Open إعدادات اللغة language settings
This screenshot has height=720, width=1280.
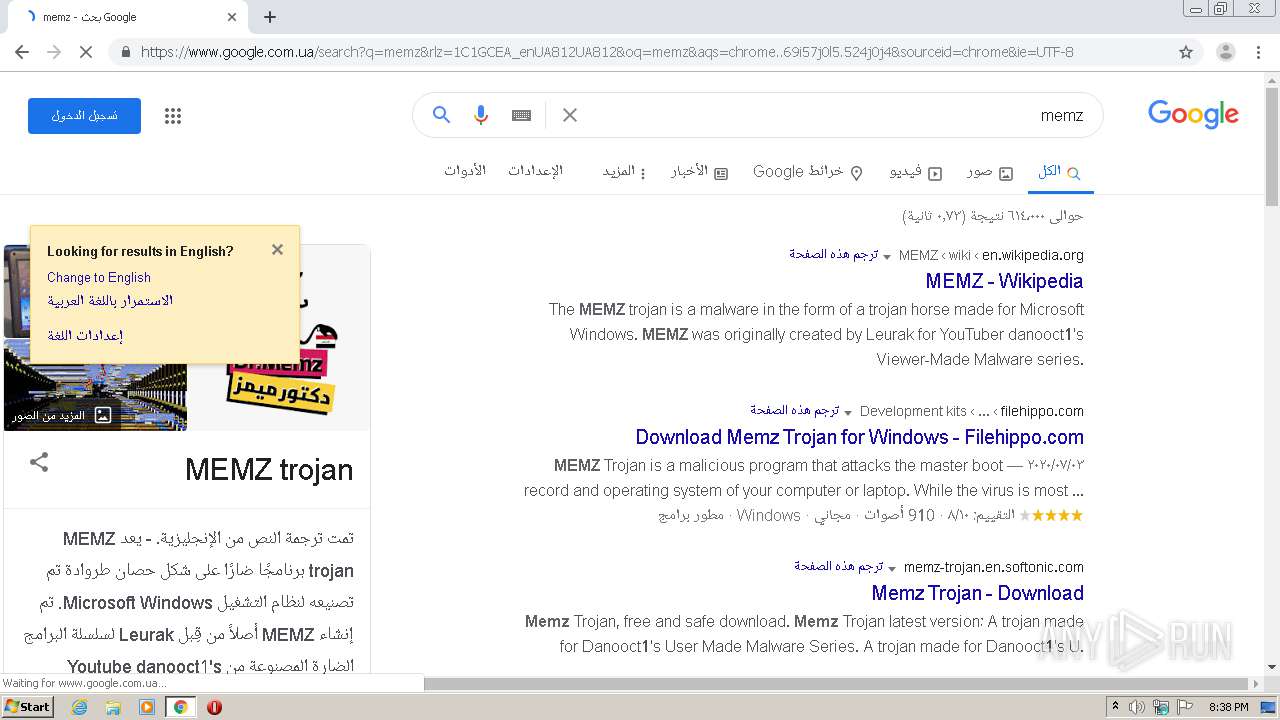85,335
